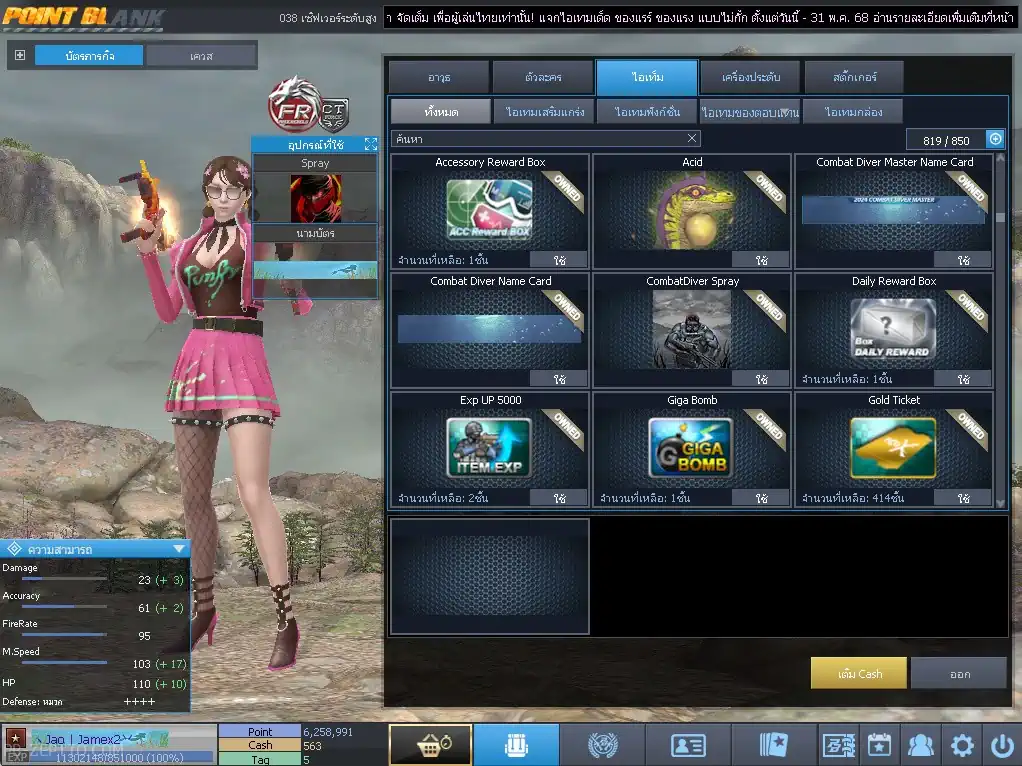This screenshot has width=1022, height=766.
Task: Open the profile ID card icon
Action: point(688,745)
